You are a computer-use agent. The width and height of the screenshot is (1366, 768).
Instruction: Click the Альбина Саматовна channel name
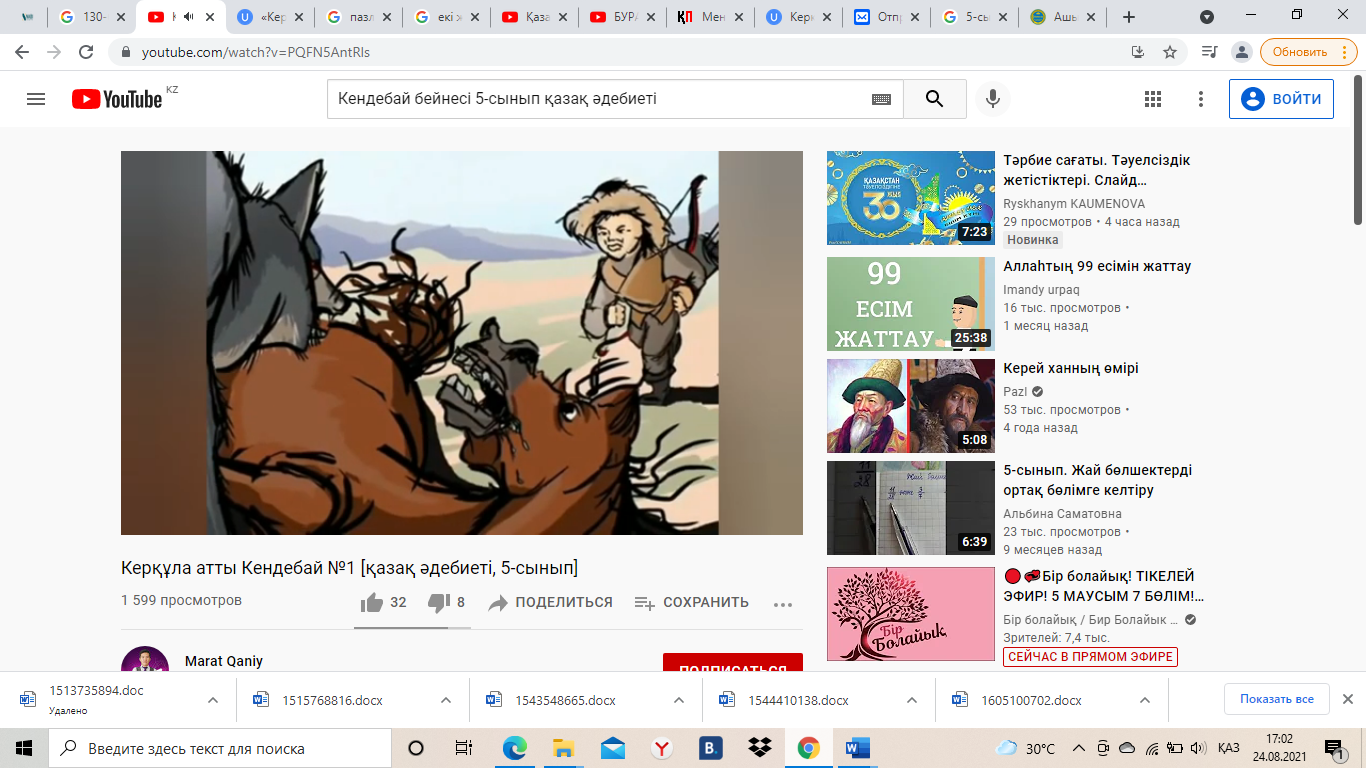(x=1062, y=514)
